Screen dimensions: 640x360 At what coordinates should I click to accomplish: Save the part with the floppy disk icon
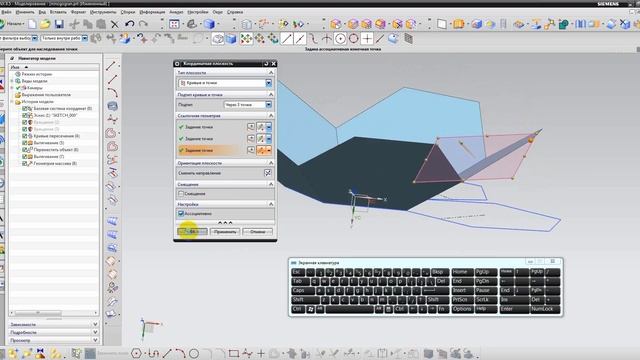click(x=59, y=24)
